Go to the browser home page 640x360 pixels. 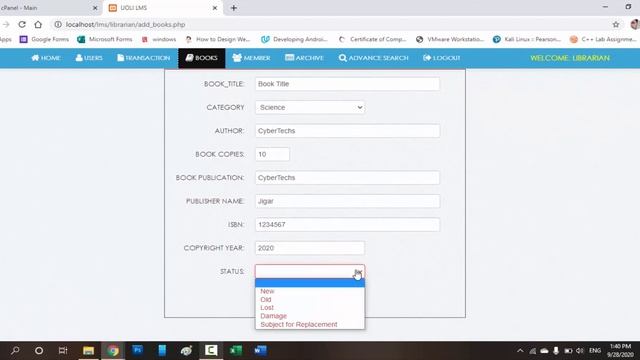38,24
